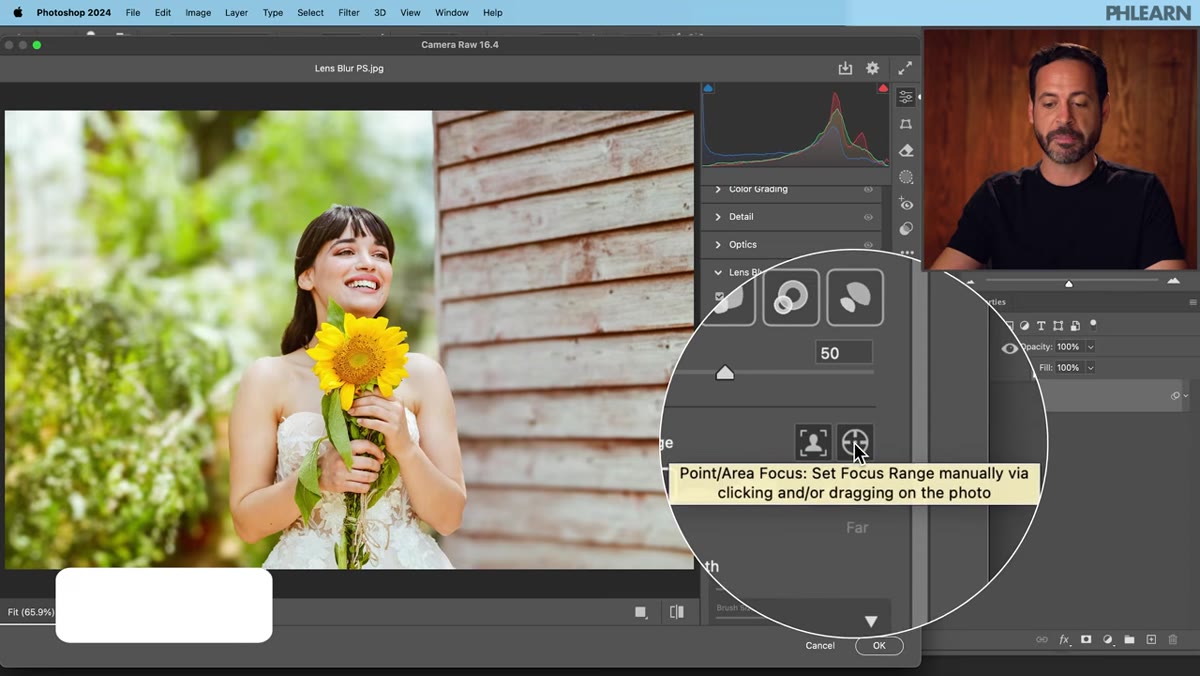Screen dimensions: 1200x676
Task: Open the Apple menu
Action: 17,13
